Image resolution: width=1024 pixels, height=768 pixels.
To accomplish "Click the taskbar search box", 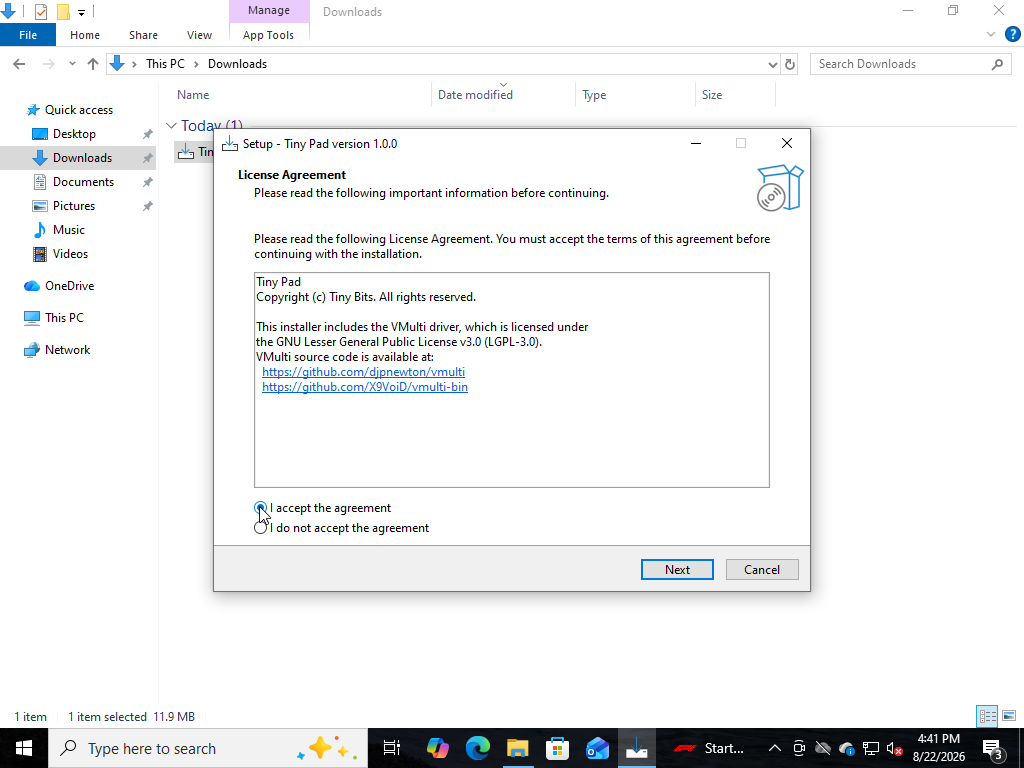I will [x=208, y=748].
